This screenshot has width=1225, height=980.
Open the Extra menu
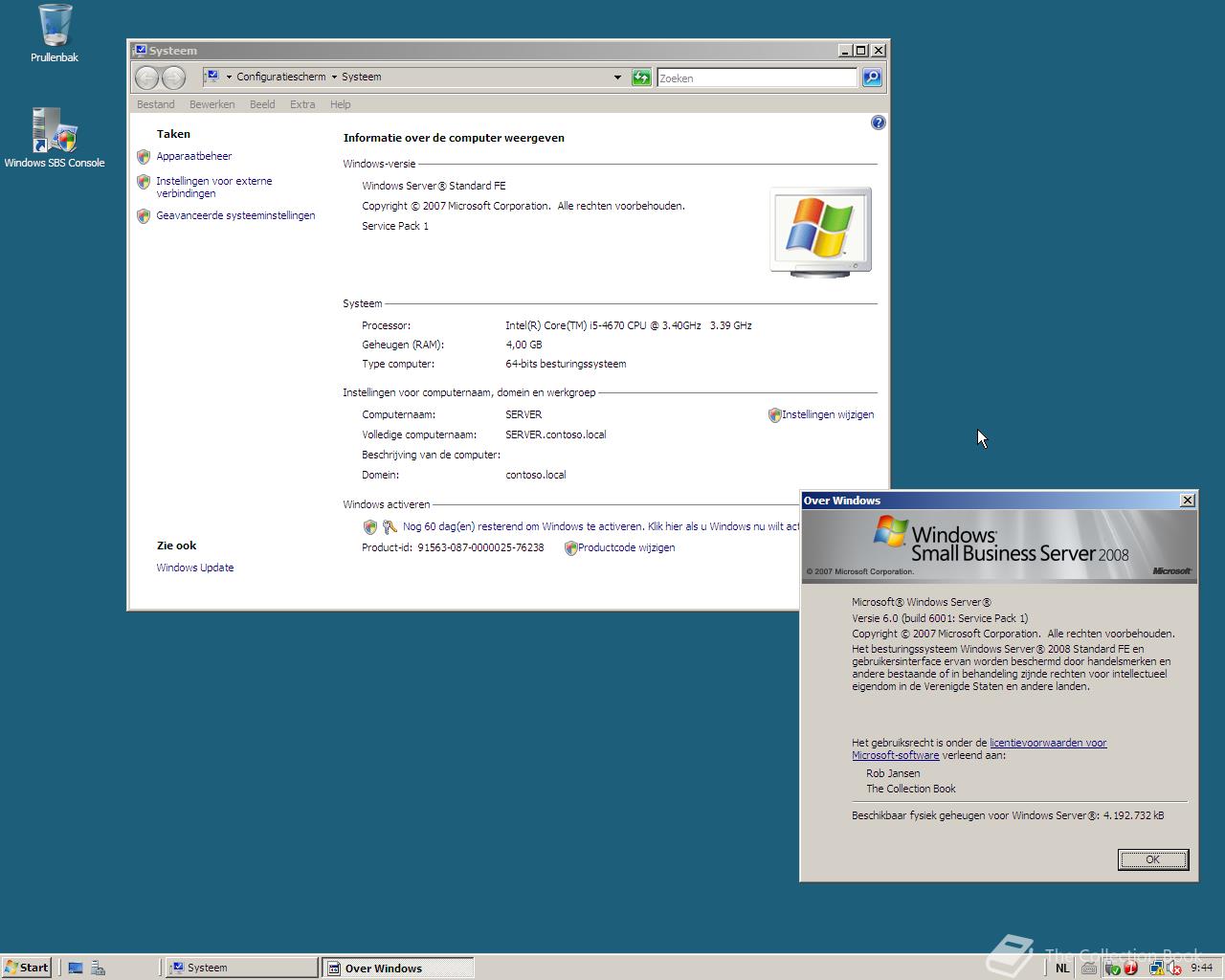[x=302, y=104]
